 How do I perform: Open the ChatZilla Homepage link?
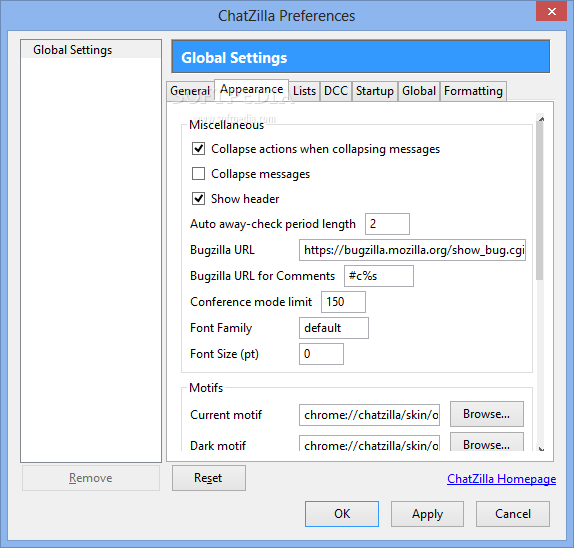coord(502,479)
